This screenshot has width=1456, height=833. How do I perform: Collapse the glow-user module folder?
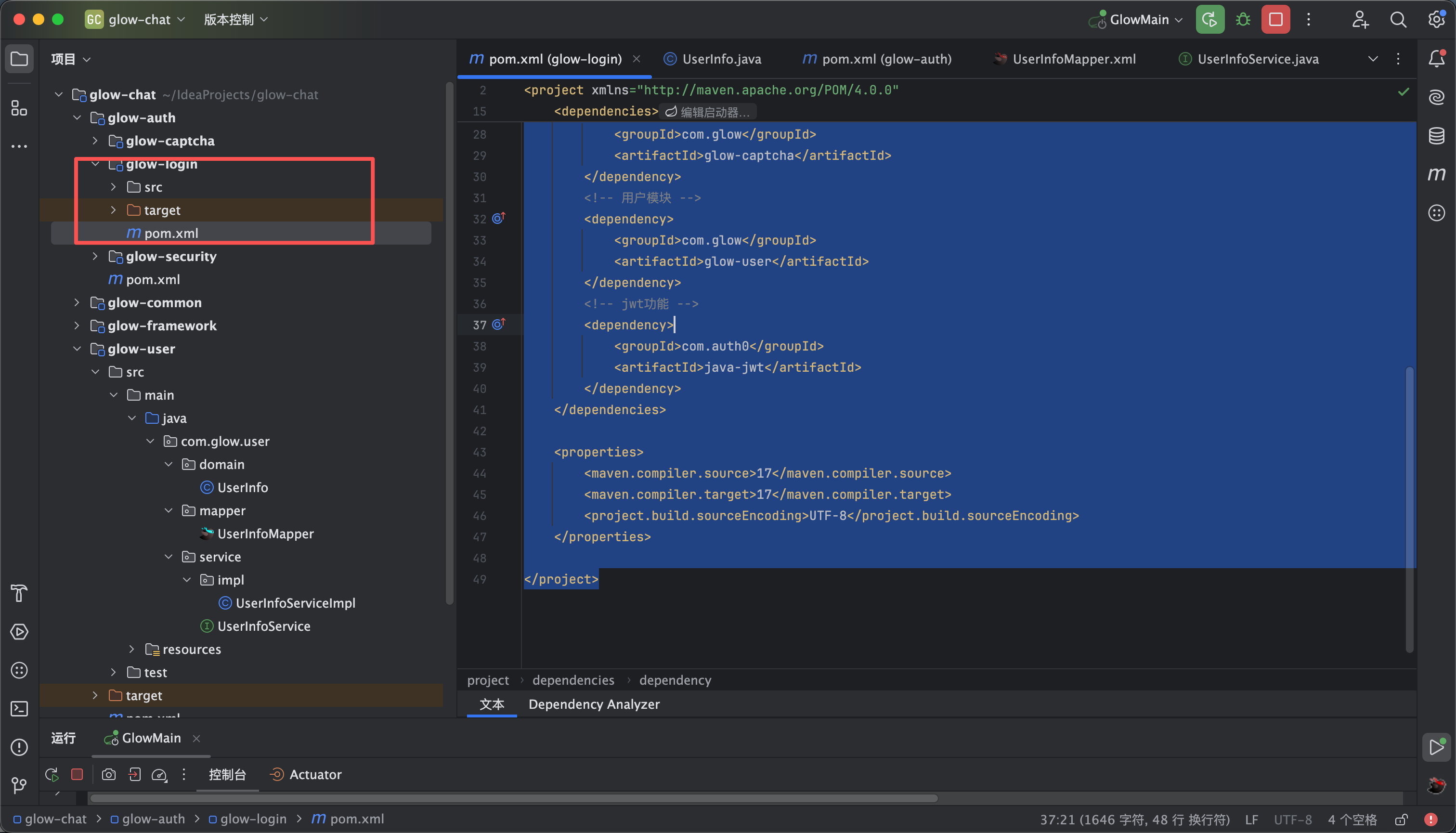coord(77,349)
